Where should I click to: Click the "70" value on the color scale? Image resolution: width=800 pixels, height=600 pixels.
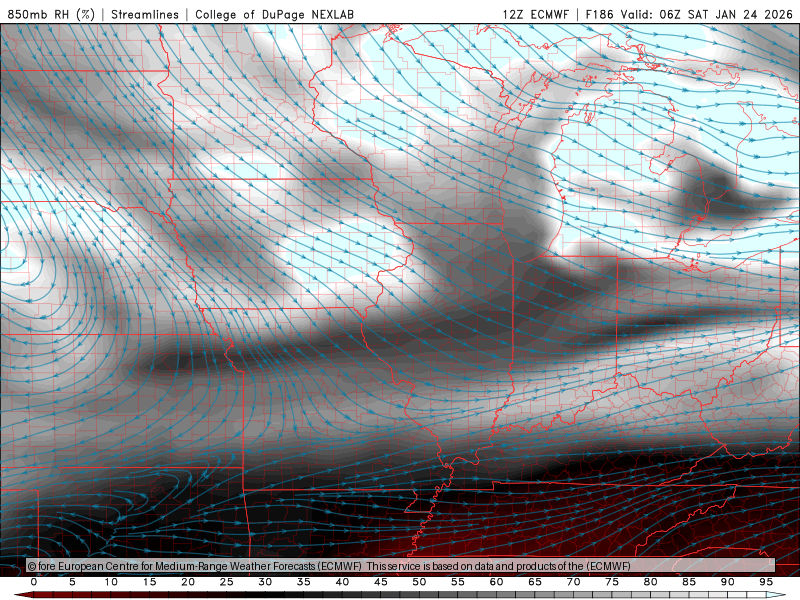[573, 582]
